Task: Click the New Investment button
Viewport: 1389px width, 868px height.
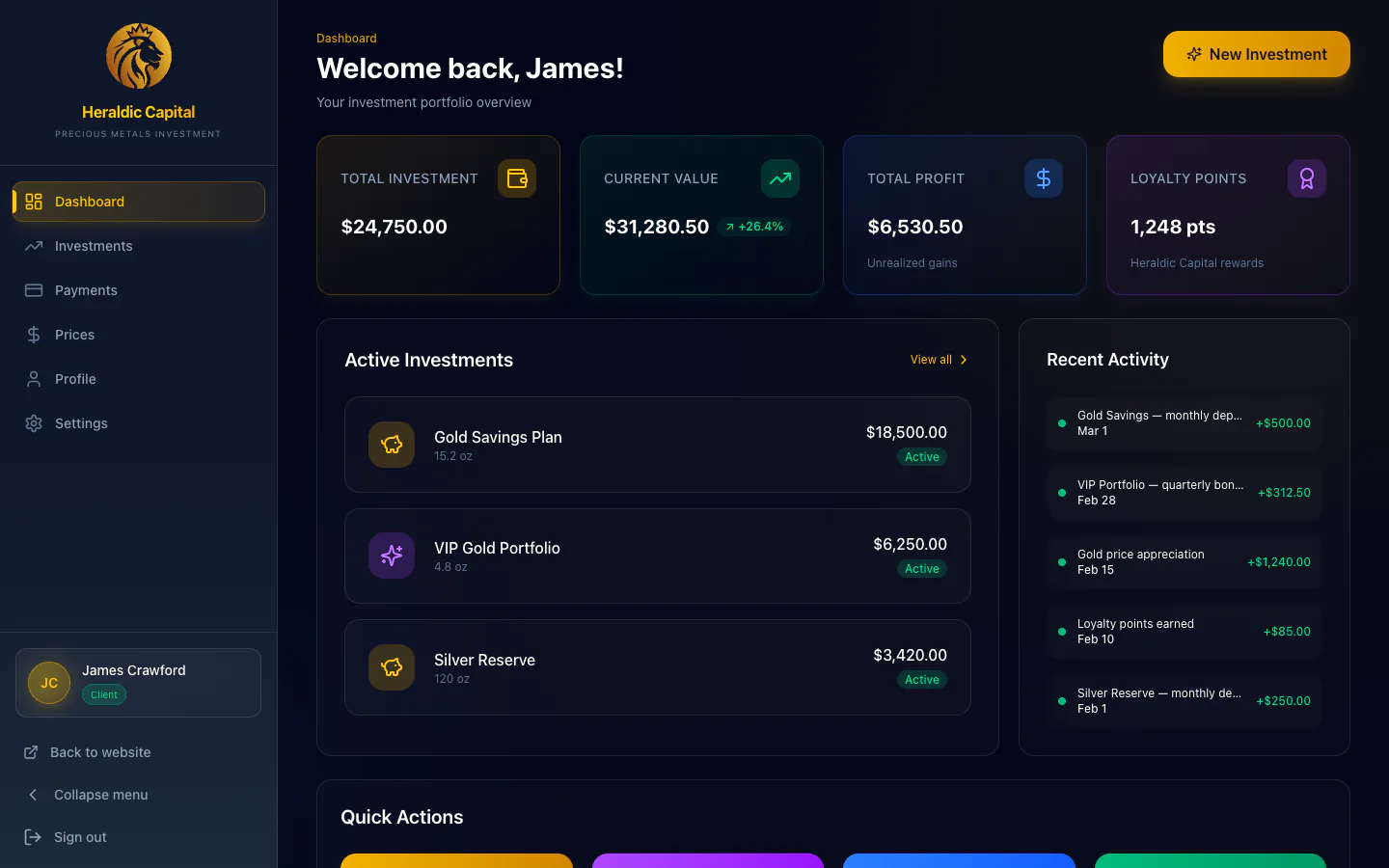Action: pos(1256,54)
